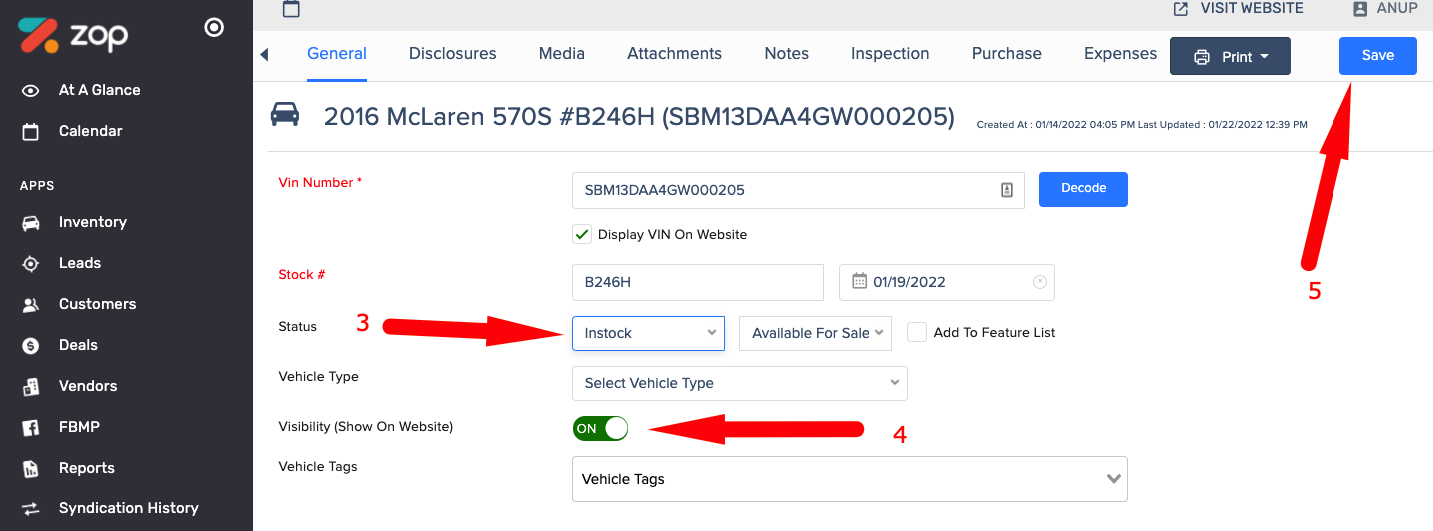Switch to the General tab
Image resolution: width=1433 pixels, height=531 pixels.
tap(337, 54)
